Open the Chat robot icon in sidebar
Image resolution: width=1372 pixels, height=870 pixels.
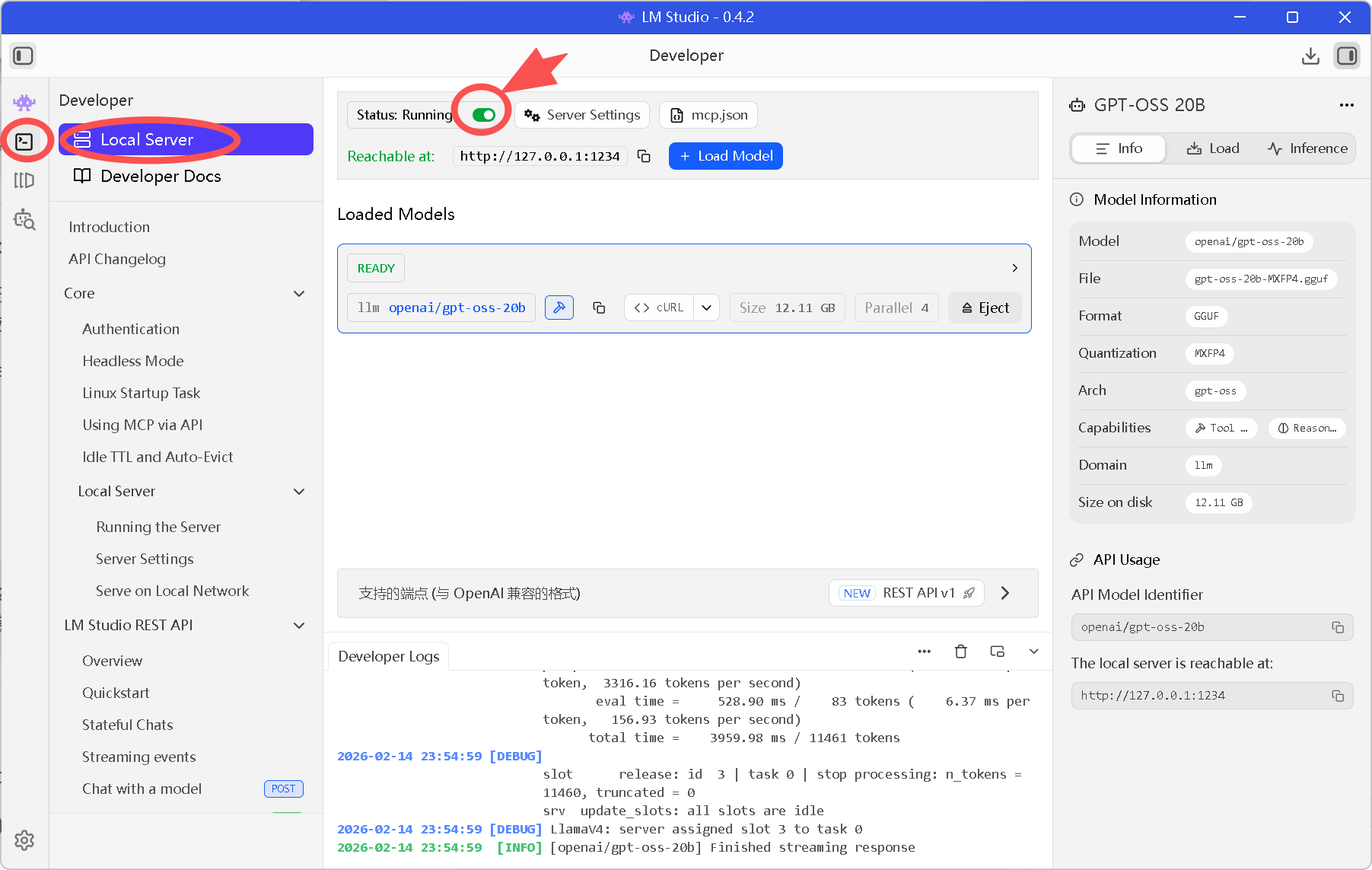pos(24,102)
